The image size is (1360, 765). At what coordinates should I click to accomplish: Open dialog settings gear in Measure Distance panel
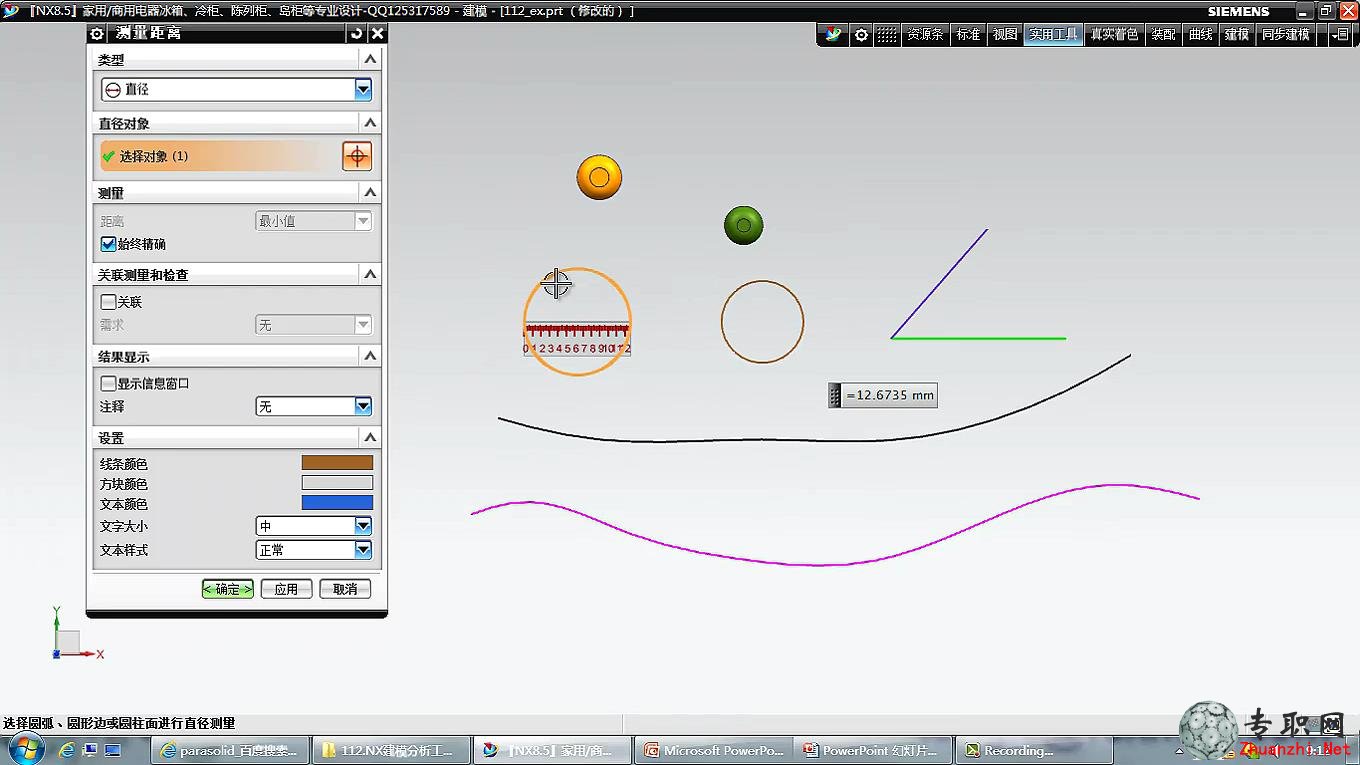tap(97, 33)
